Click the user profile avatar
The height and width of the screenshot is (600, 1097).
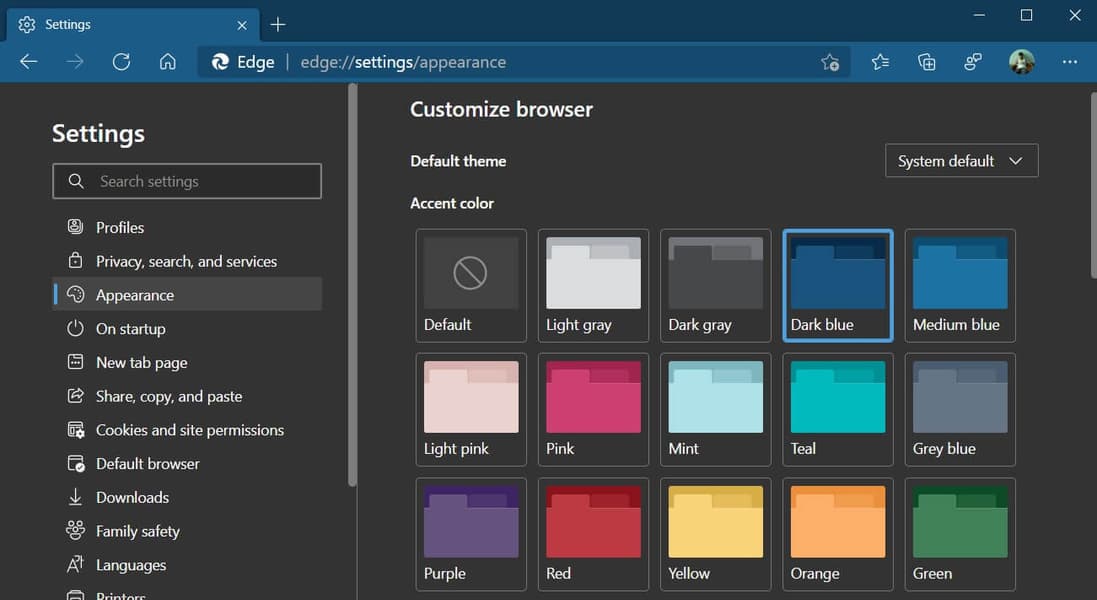(x=1021, y=62)
